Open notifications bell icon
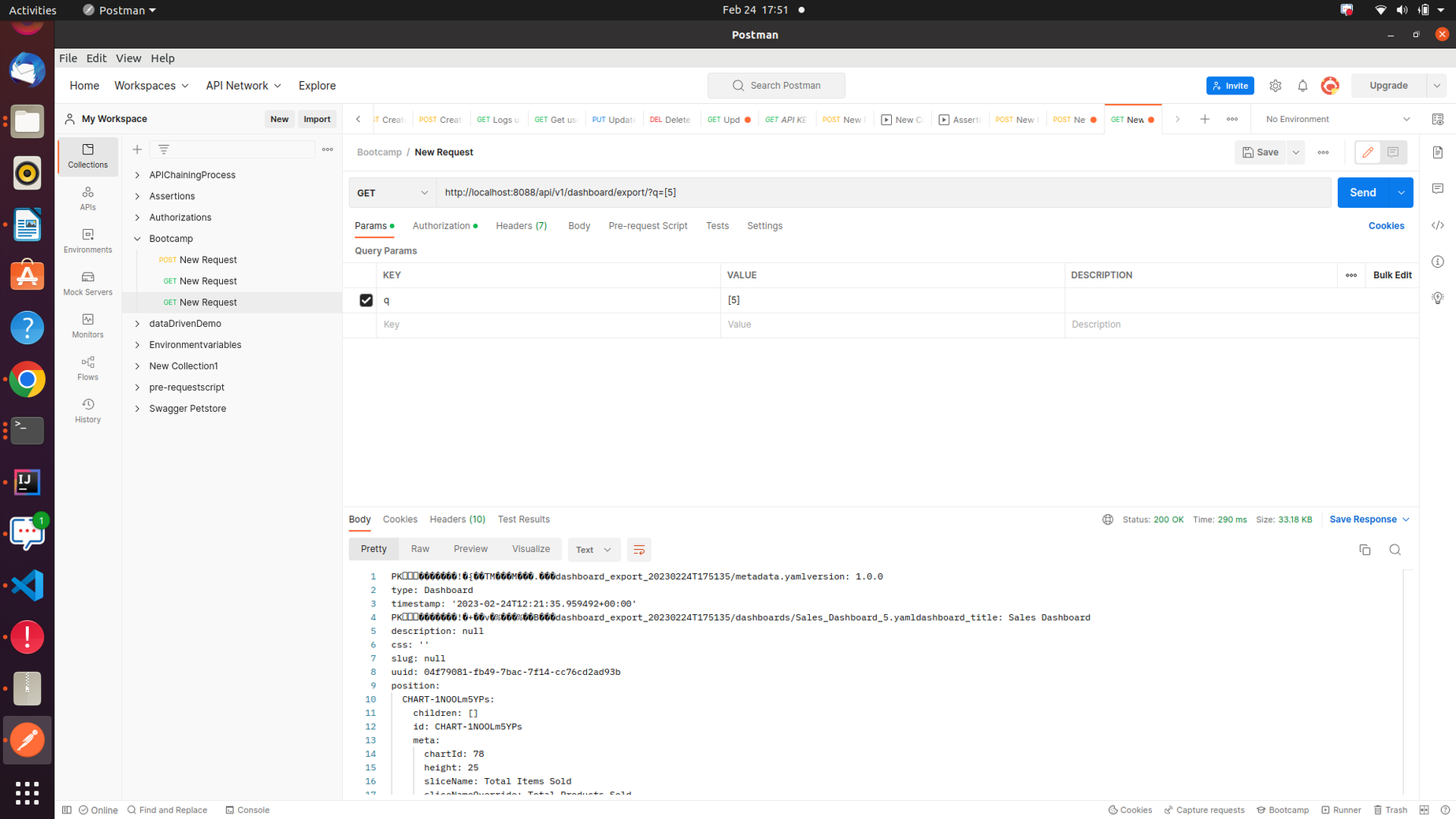Screen dimensions: 1456x819 click(x=1302, y=86)
